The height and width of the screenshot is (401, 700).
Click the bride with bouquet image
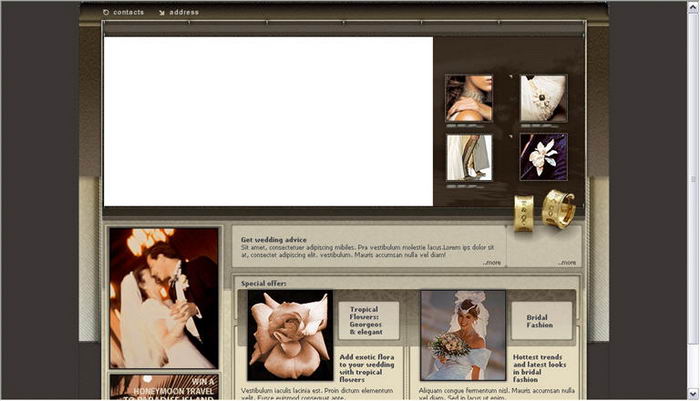(x=462, y=335)
